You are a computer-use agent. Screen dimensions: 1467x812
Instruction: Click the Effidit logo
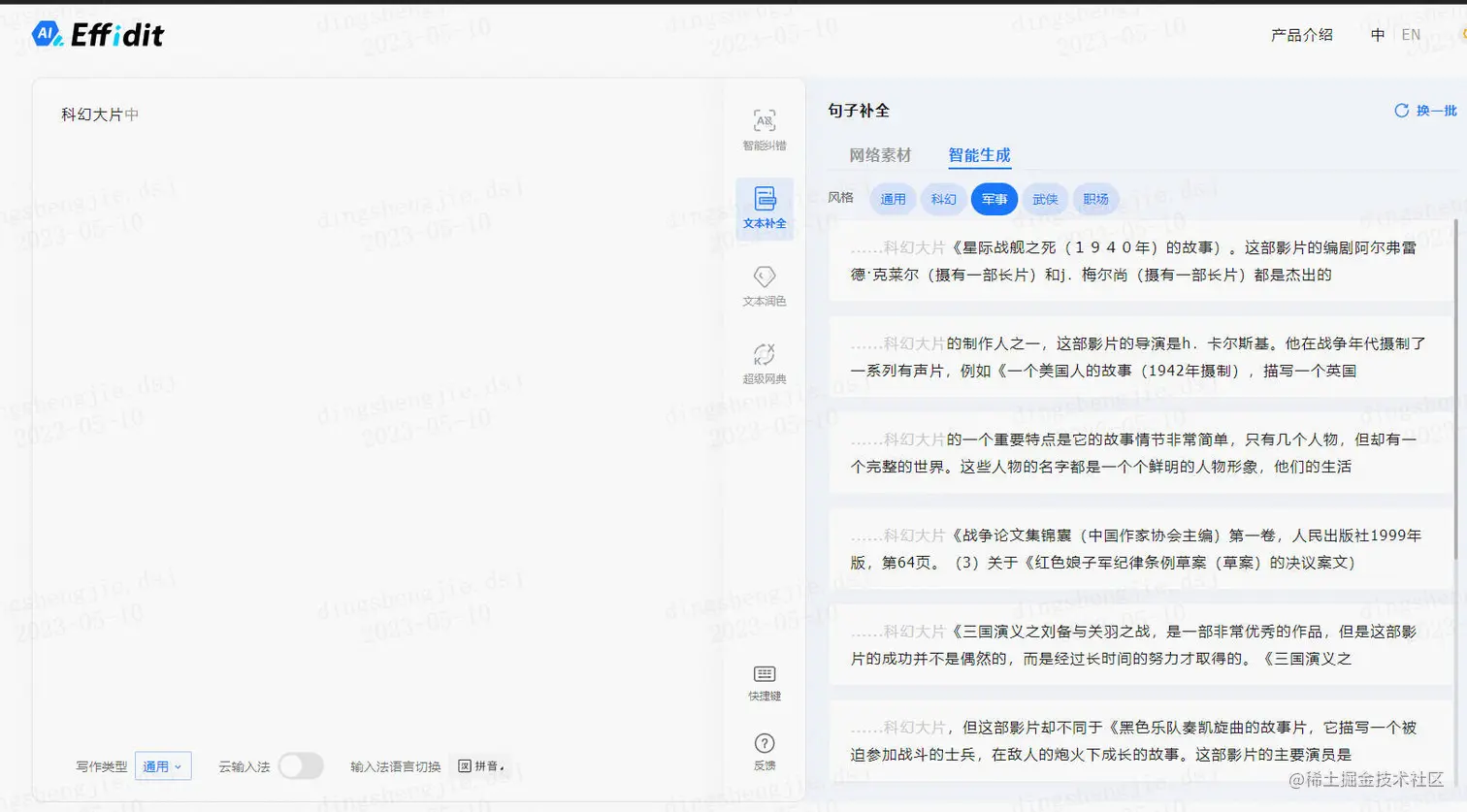(98, 35)
